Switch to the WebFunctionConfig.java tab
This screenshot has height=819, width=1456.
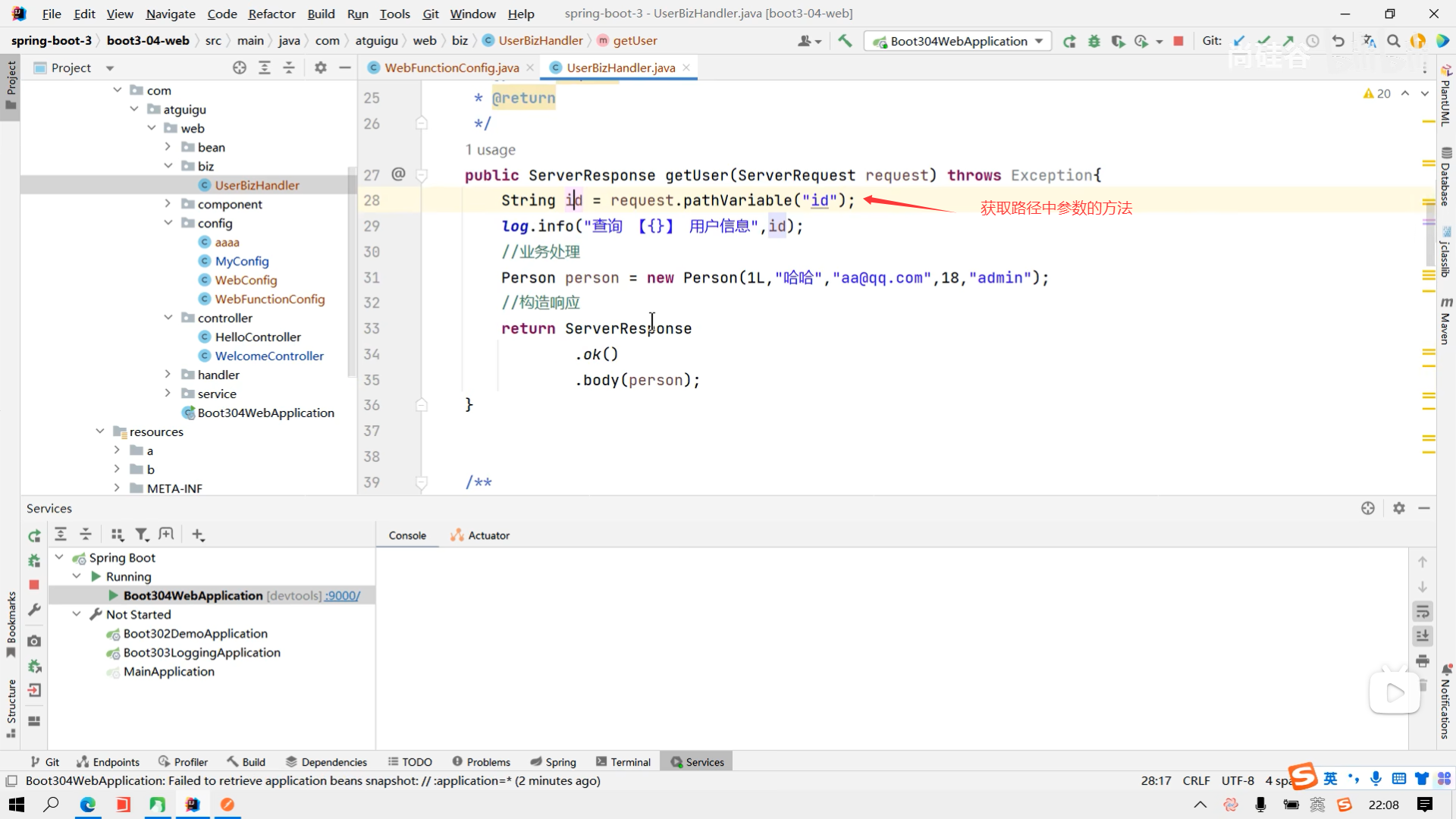click(x=451, y=67)
